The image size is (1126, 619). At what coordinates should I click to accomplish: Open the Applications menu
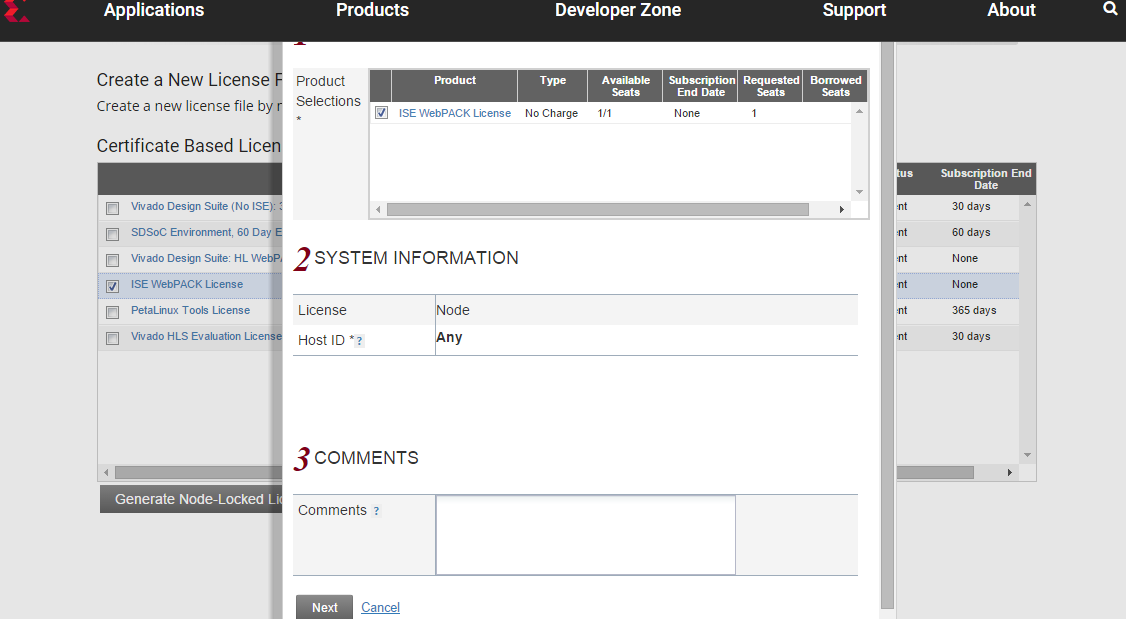[154, 10]
